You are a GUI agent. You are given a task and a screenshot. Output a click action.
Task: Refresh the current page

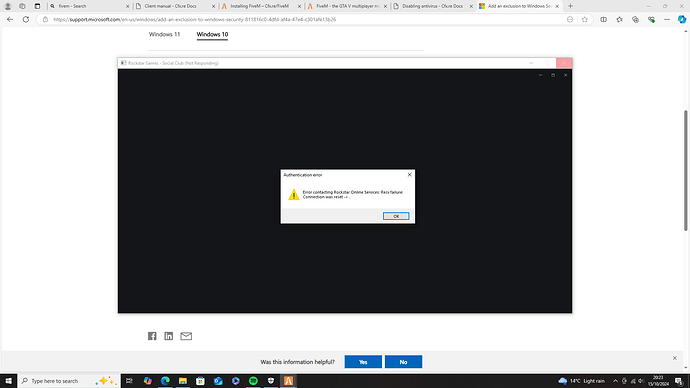(26, 19)
